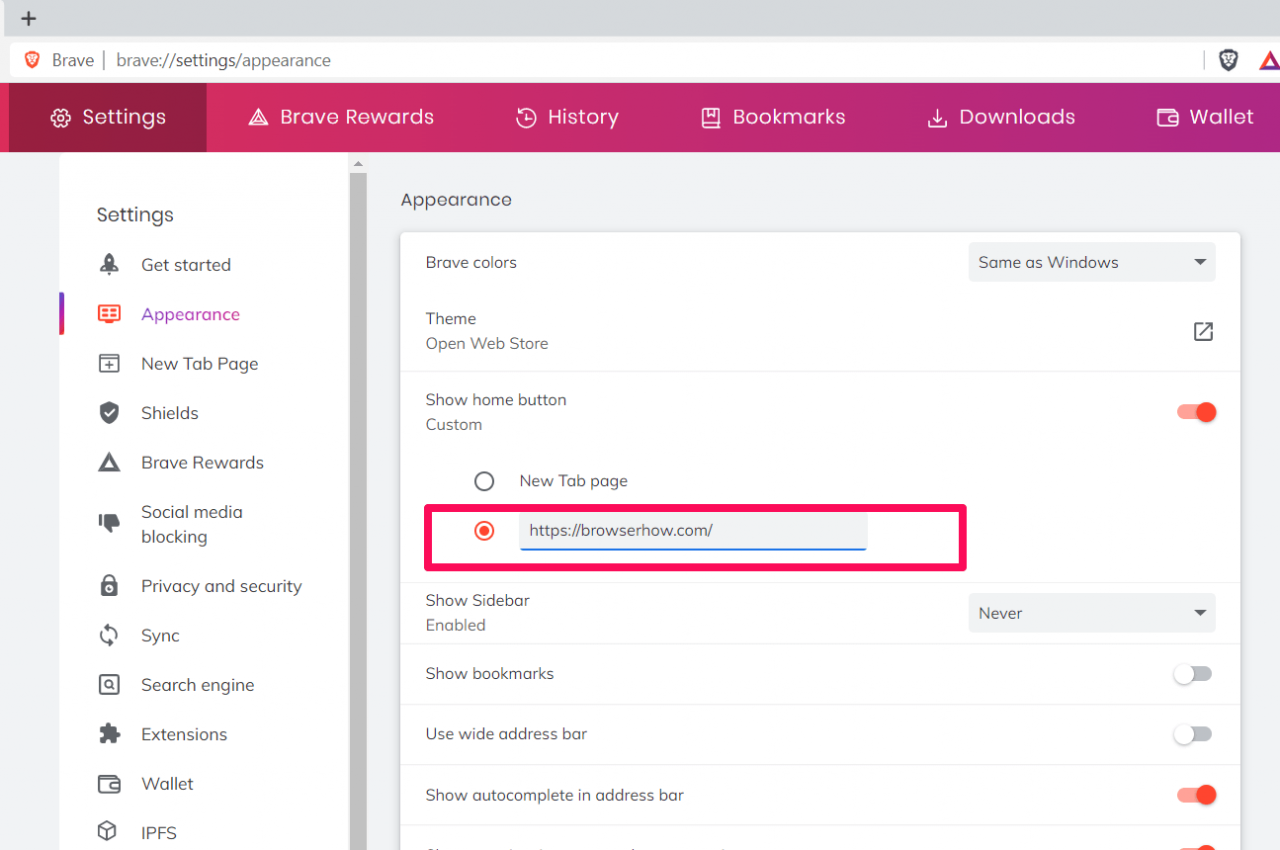
Task: Switch to the Brave Rewards tab
Action: click(340, 117)
